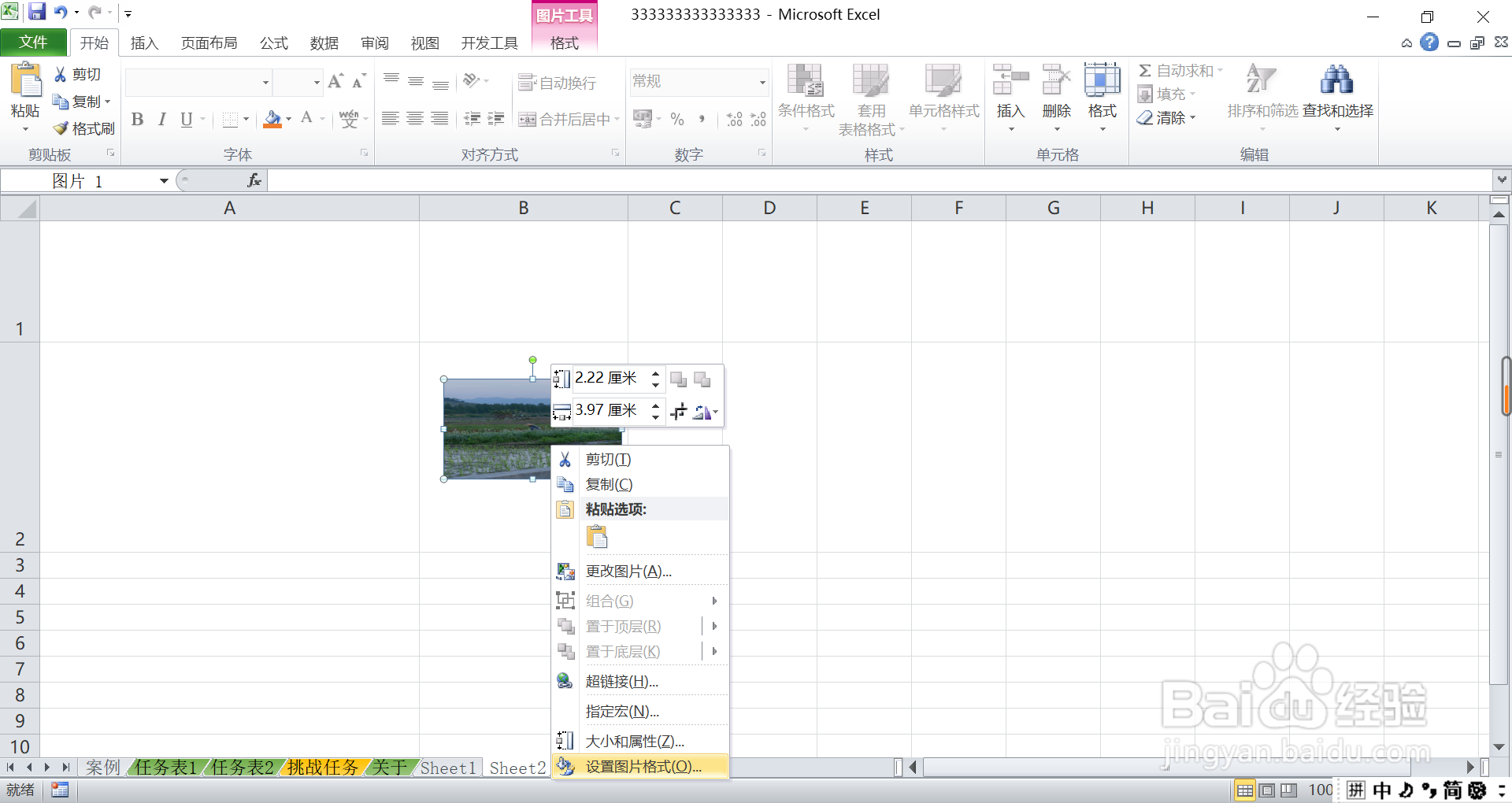This screenshot has height=803, width=1512.
Task: Click the font color A button
Action: click(307, 119)
